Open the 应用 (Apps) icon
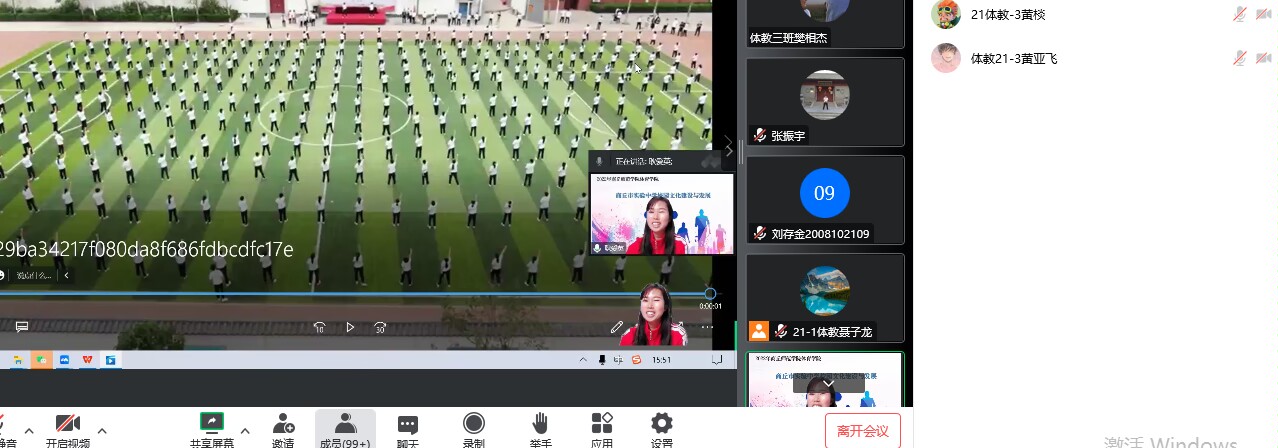 click(602, 424)
